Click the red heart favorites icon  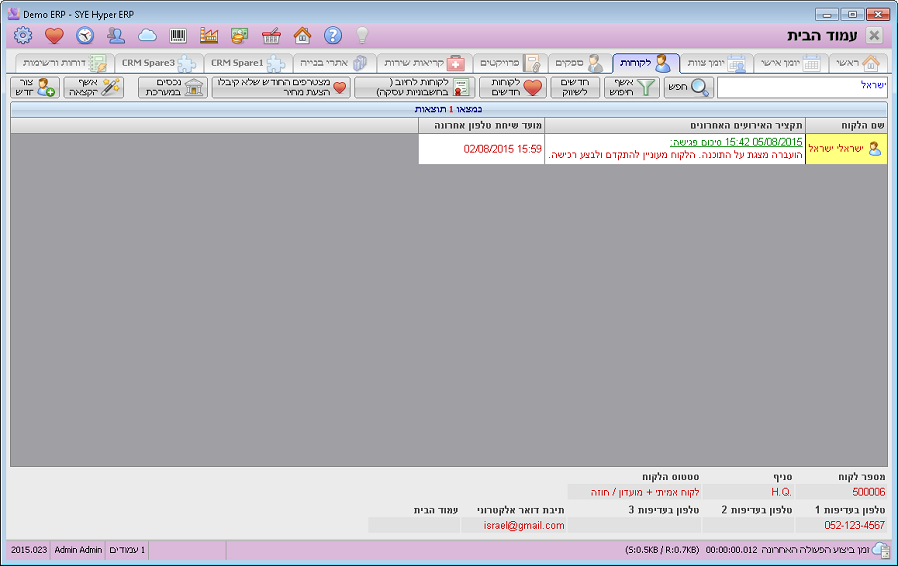pos(54,36)
